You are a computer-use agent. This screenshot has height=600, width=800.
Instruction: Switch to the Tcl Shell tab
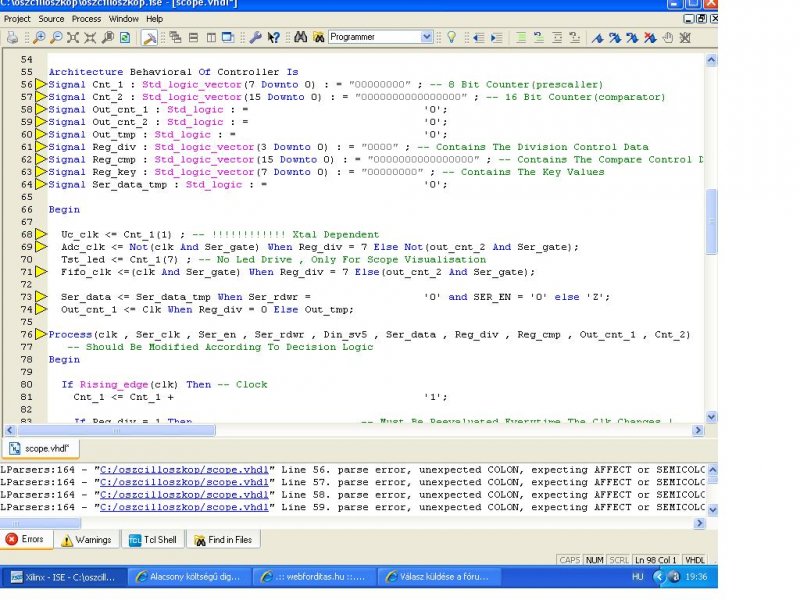click(153, 540)
